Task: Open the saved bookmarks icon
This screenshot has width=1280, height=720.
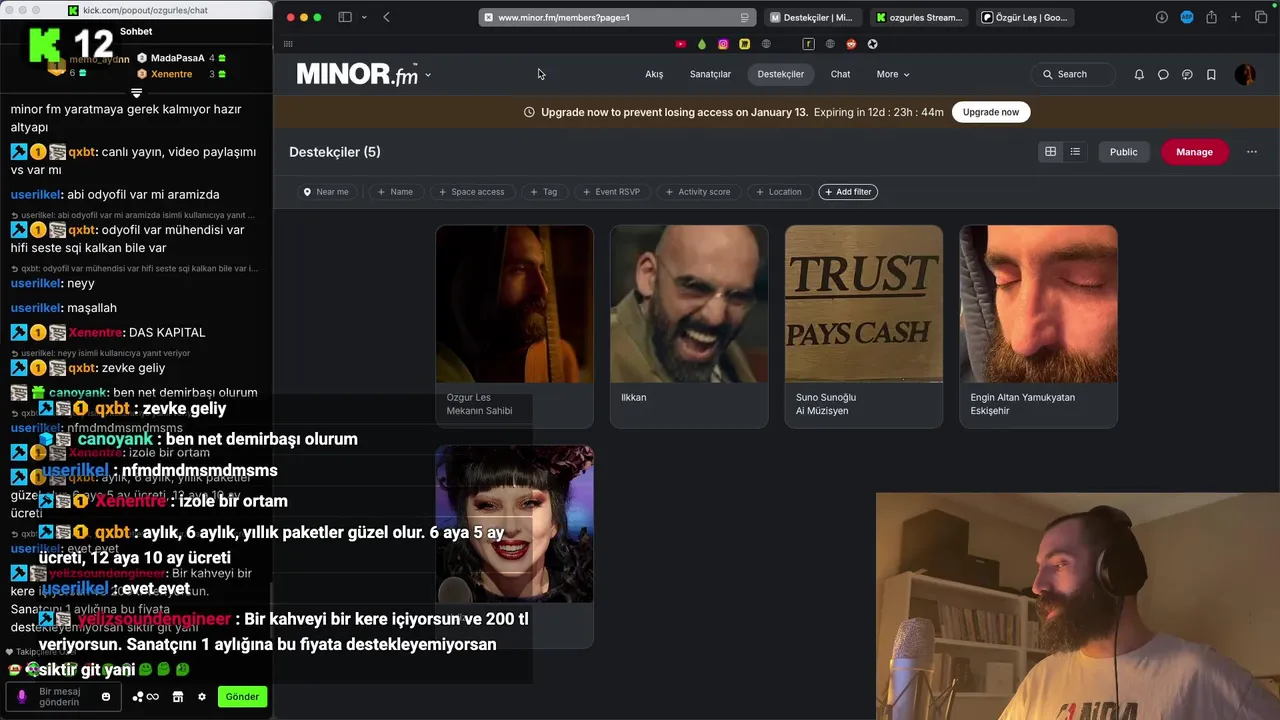Action: pos(1211,74)
